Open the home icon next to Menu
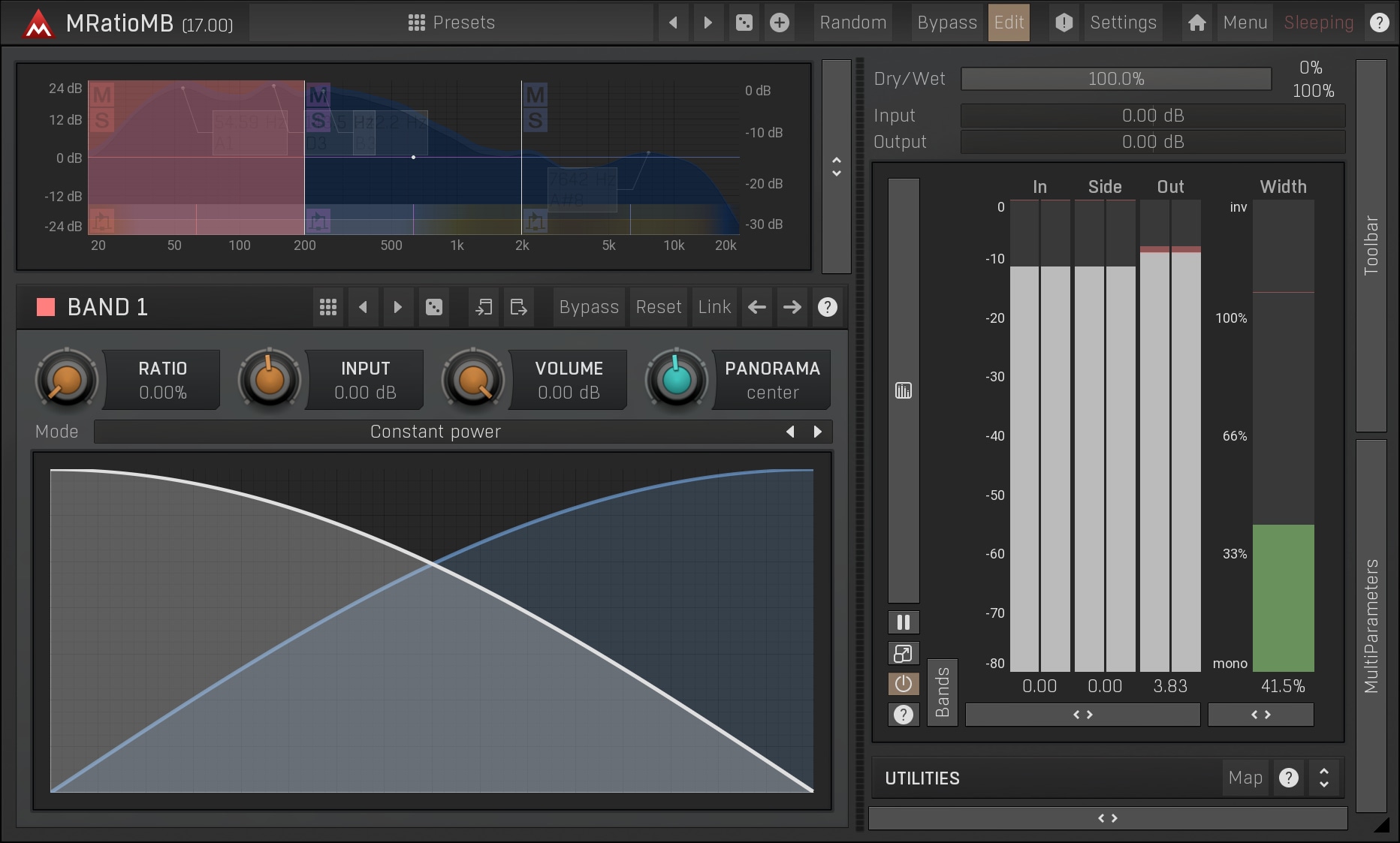1400x843 pixels. [x=1196, y=23]
